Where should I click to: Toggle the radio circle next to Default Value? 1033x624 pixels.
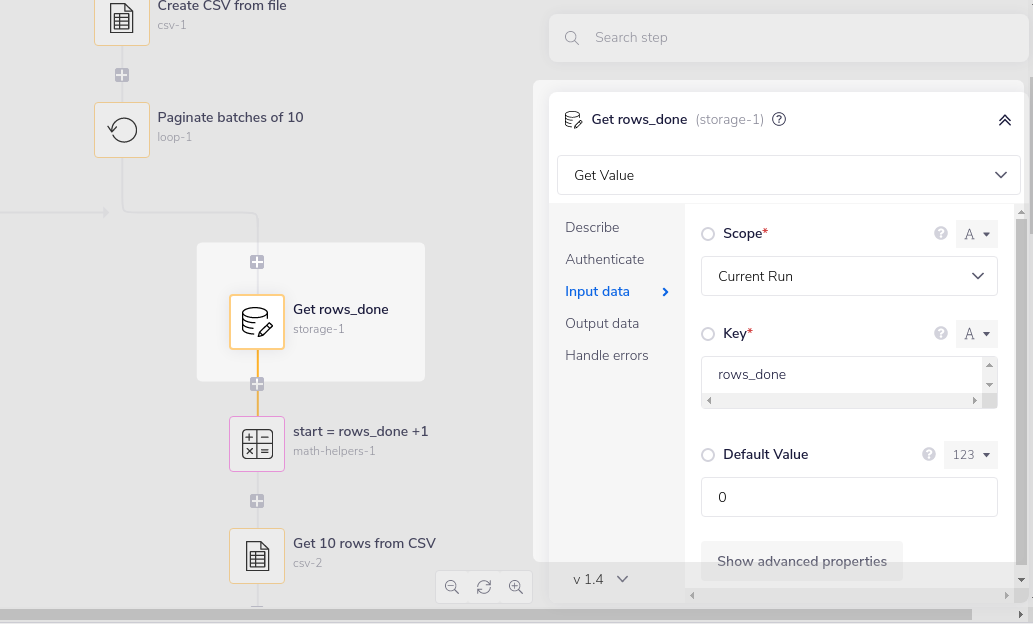pyautogui.click(x=708, y=454)
